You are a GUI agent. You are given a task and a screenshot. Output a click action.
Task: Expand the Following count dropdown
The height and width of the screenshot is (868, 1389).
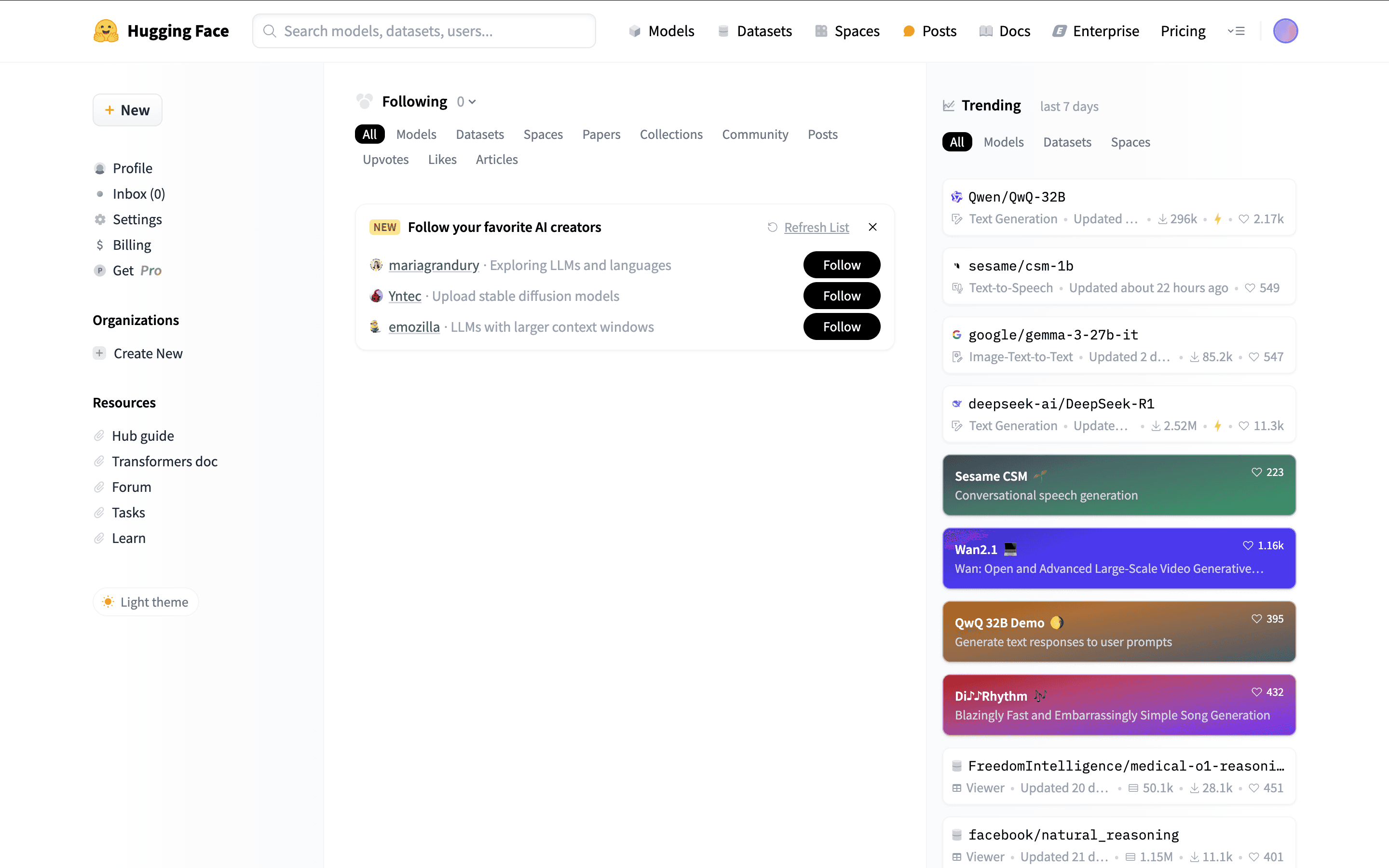(467, 102)
